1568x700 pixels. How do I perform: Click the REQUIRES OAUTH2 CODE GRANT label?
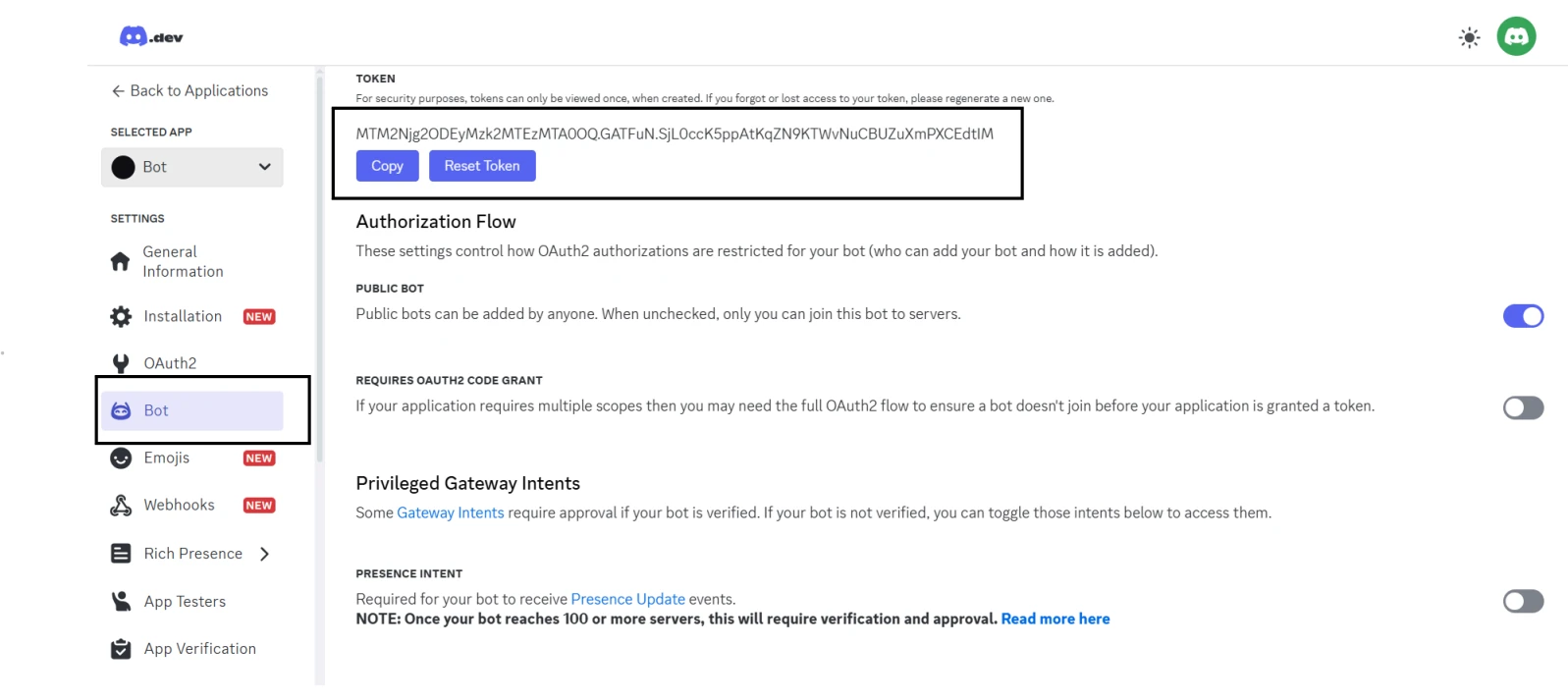coord(449,380)
